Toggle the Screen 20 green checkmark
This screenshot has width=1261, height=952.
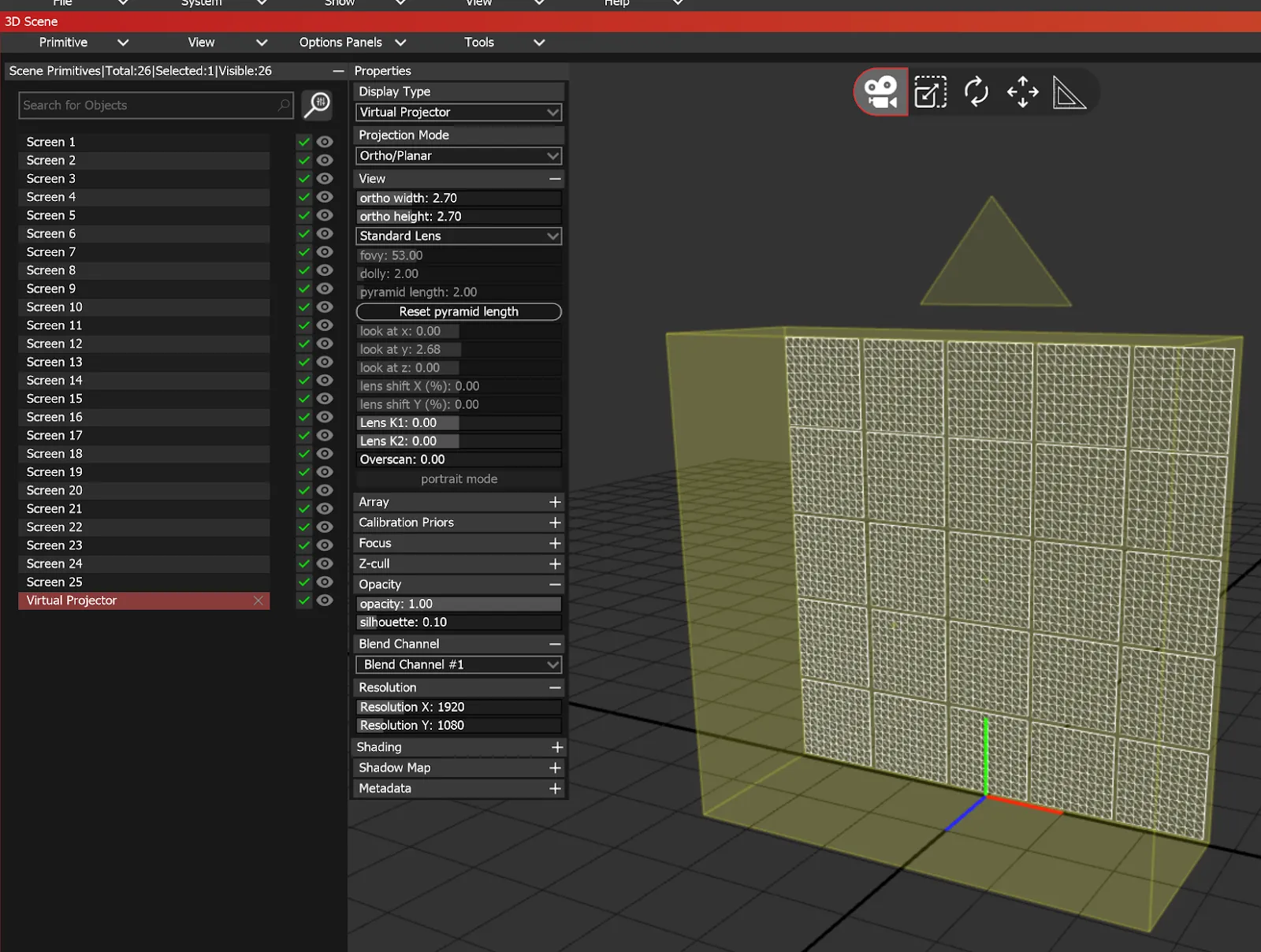[304, 490]
